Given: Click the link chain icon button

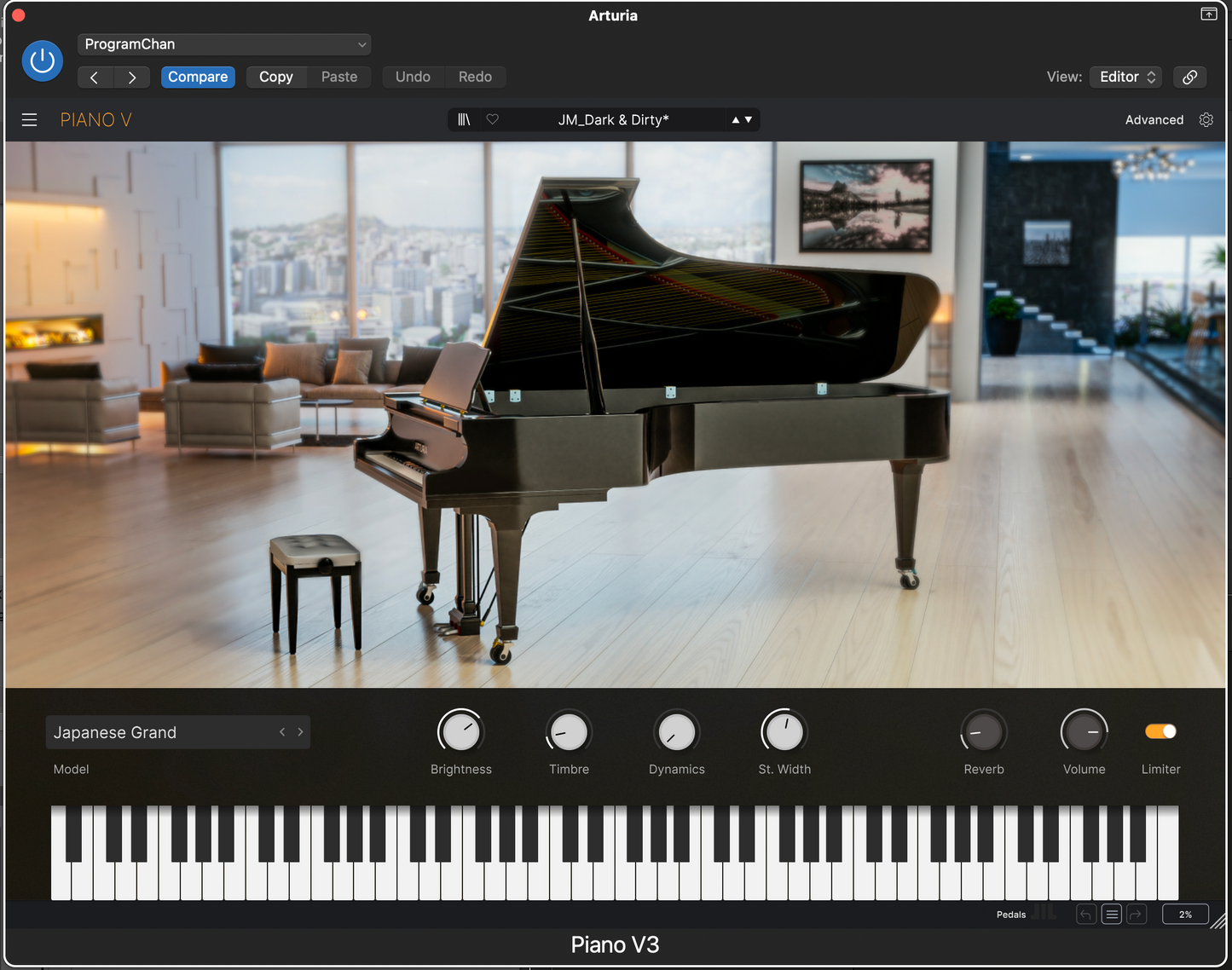Looking at the screenshot, I should pyautogui.click(x=1189, y=77).
